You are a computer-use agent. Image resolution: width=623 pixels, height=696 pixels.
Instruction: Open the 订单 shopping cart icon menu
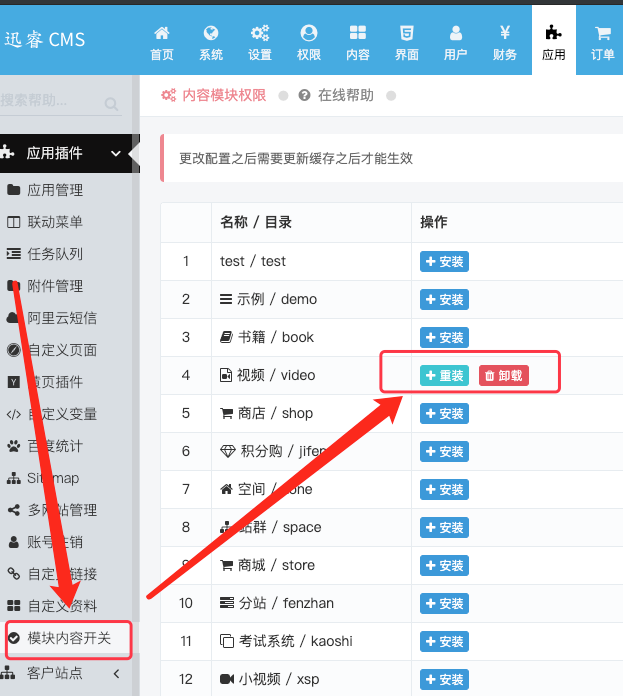click(x=602, y=43)
